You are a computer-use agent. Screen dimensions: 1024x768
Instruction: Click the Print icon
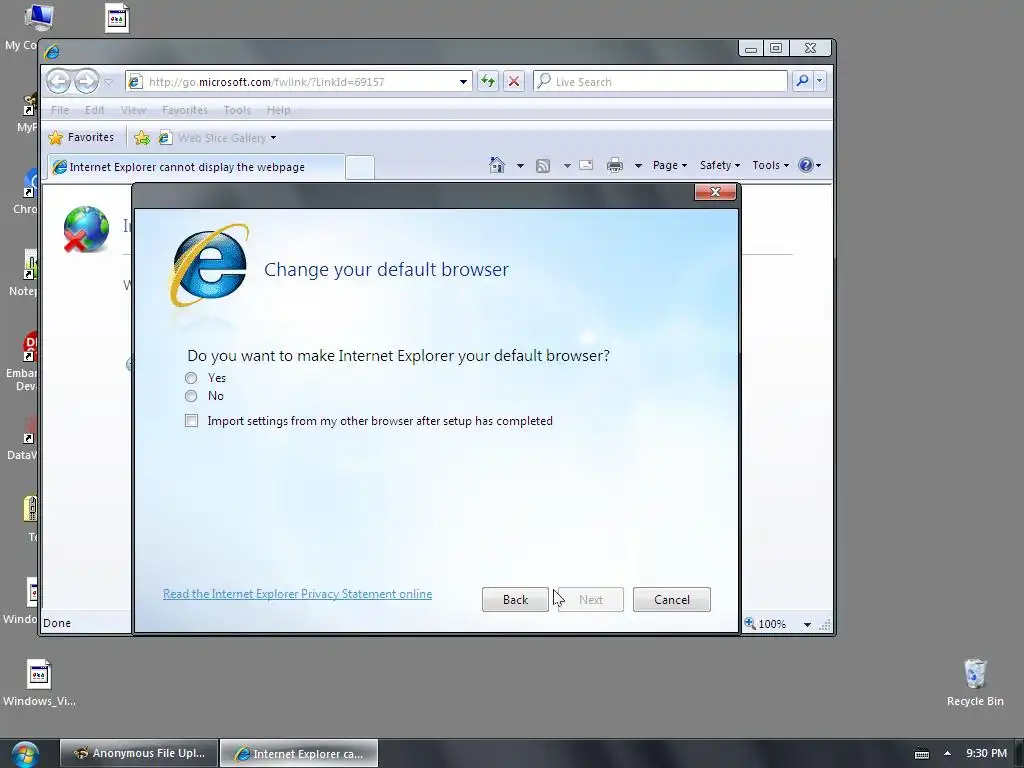click(x=615, y=165)
